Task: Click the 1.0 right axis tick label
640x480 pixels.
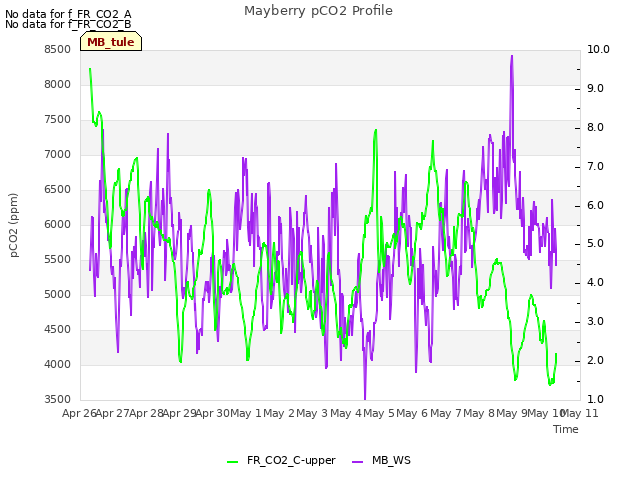Action: tap(596, 400)
